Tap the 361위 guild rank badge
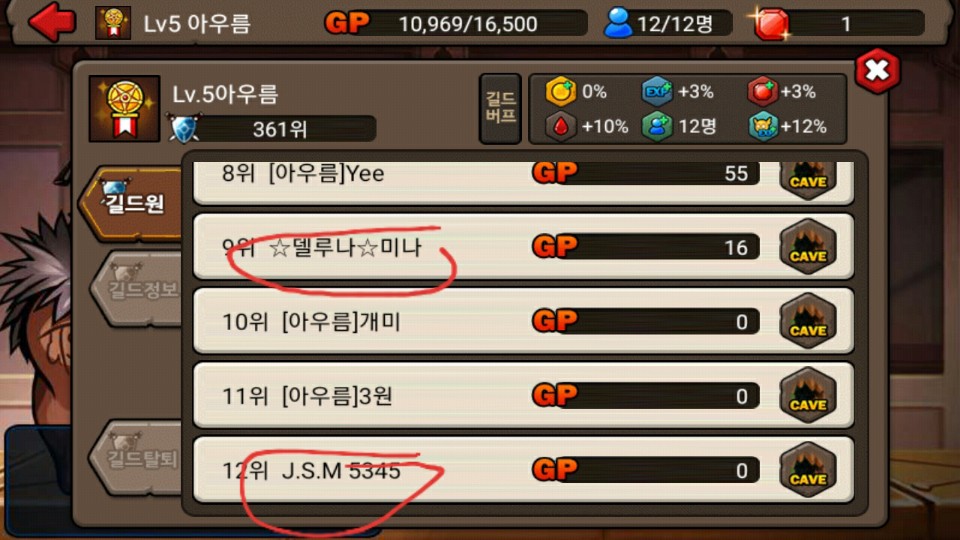 pos(273,129)
